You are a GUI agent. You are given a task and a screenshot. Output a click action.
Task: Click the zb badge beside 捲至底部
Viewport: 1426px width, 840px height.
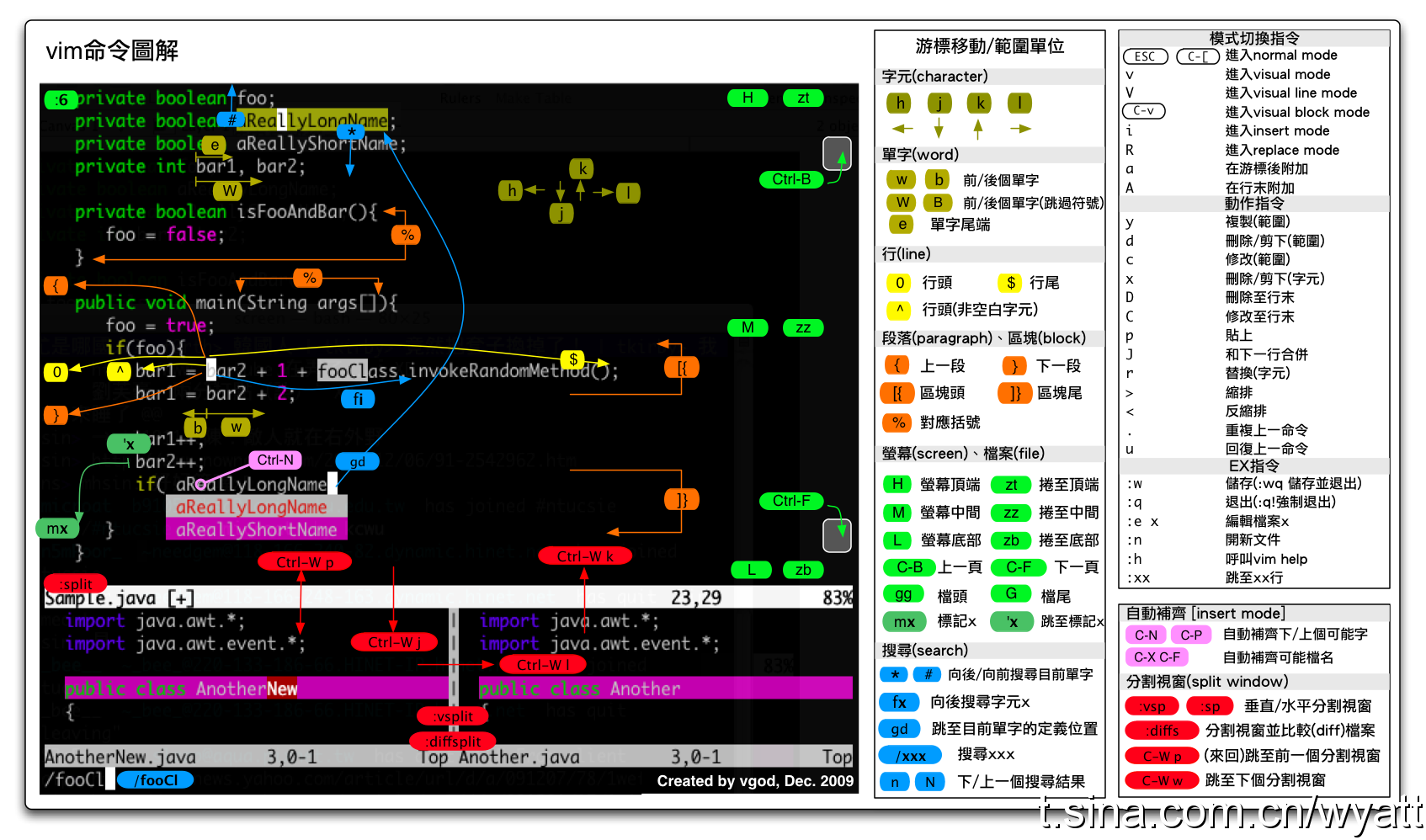point(1011,540)
